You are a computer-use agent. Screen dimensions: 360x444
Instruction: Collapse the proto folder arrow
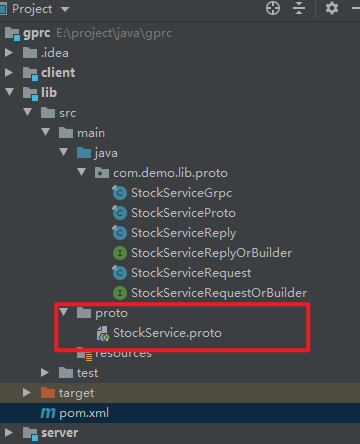(x=63, y=312)
